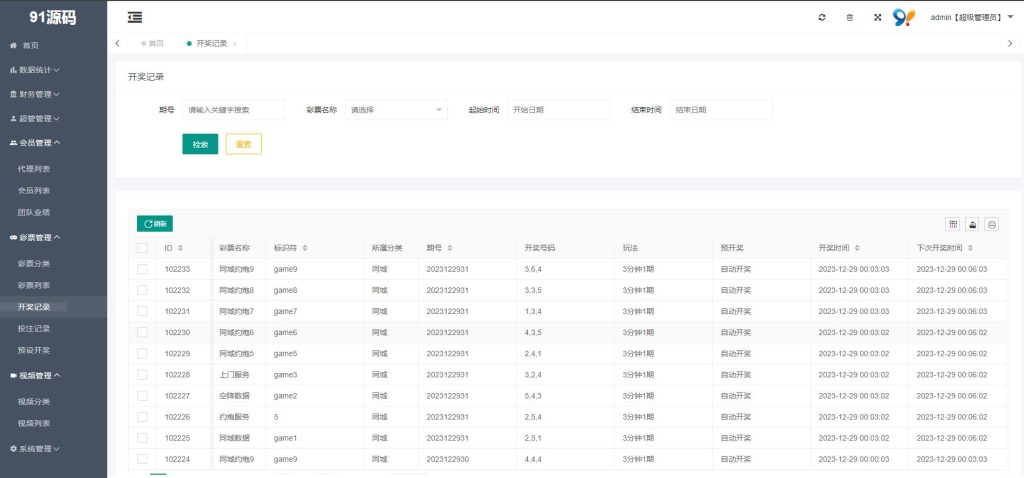
Task: Check the row with ID 102226
Action: (142, 417)
